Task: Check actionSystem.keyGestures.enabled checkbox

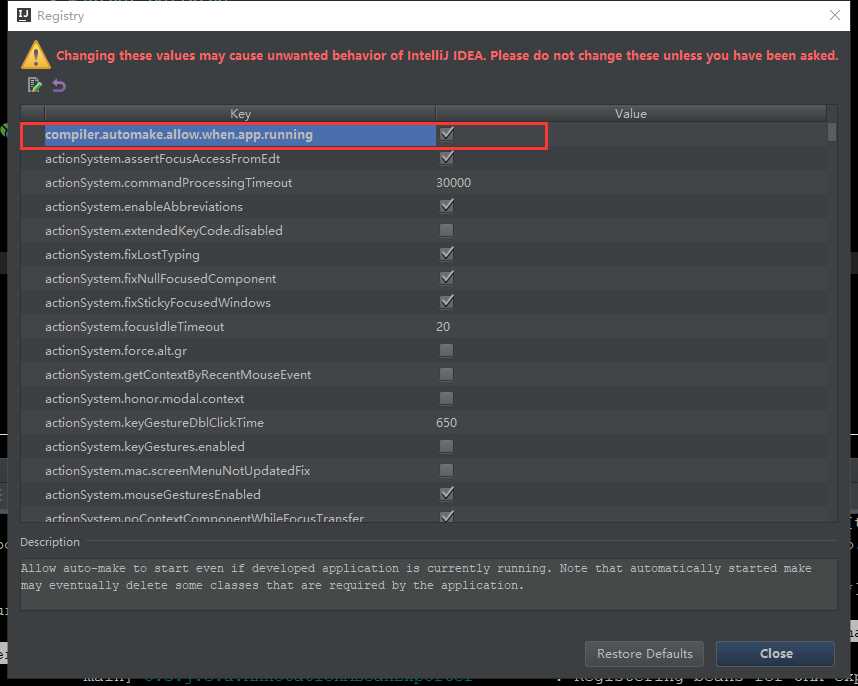Action: pyautogui.click(x=447, y=446)
